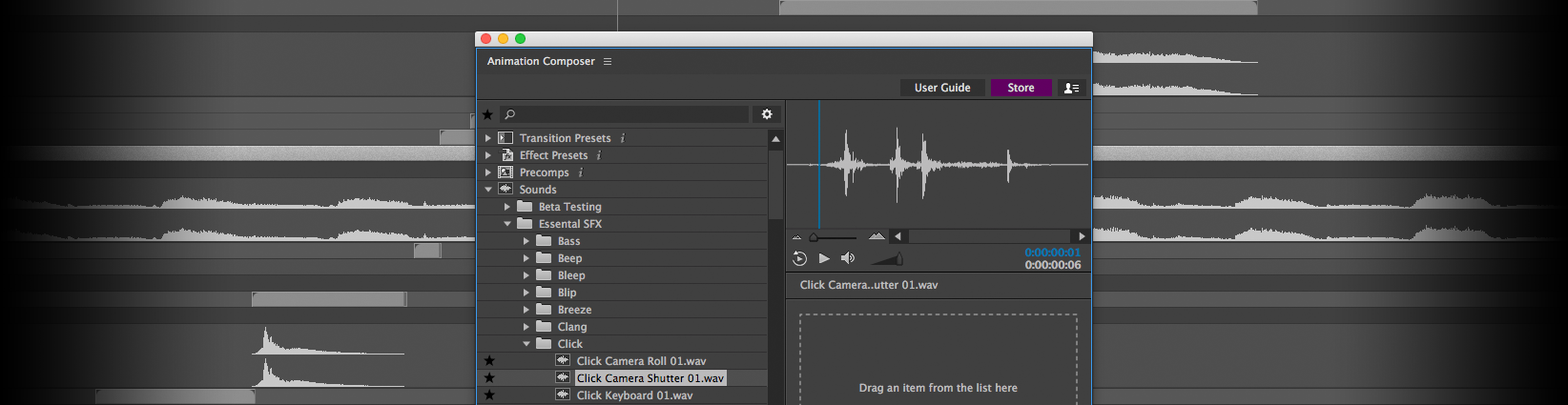
Task: Play the sound preview
Action: pyautogui.click(x=824, y=258)
